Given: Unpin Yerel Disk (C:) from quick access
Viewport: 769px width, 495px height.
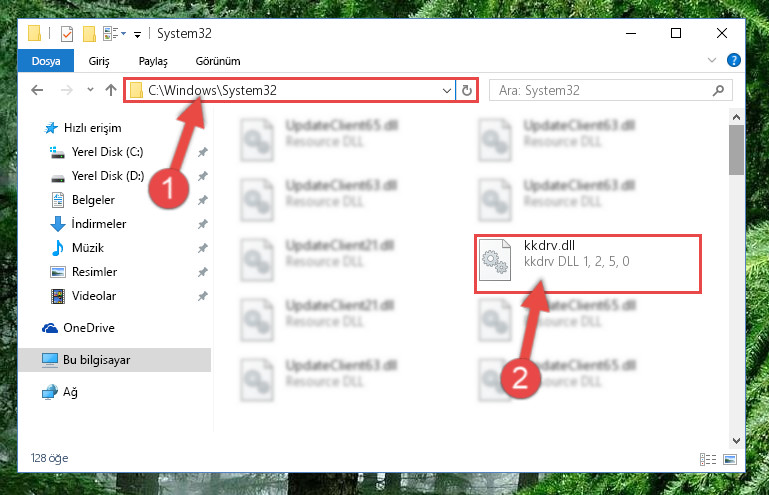Looking at the screenshot, I should coord(203,152).
